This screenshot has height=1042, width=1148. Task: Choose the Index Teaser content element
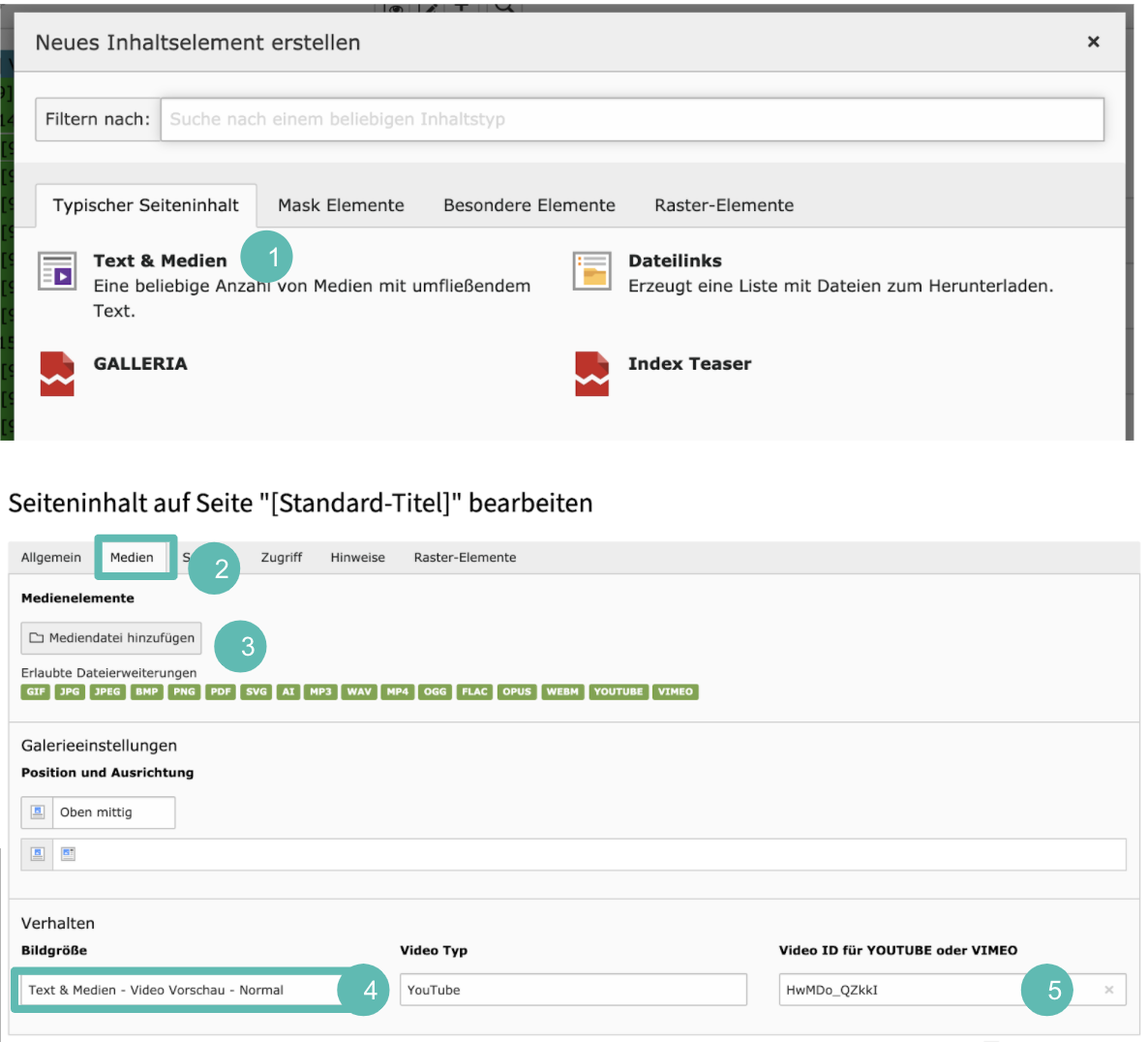click(x=689, y=363)
